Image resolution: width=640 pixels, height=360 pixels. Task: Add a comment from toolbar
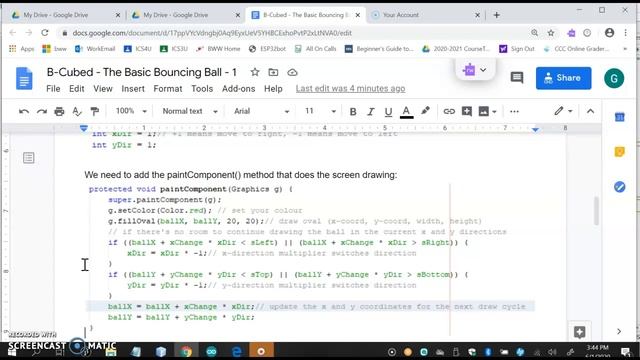tap(467, 111)
